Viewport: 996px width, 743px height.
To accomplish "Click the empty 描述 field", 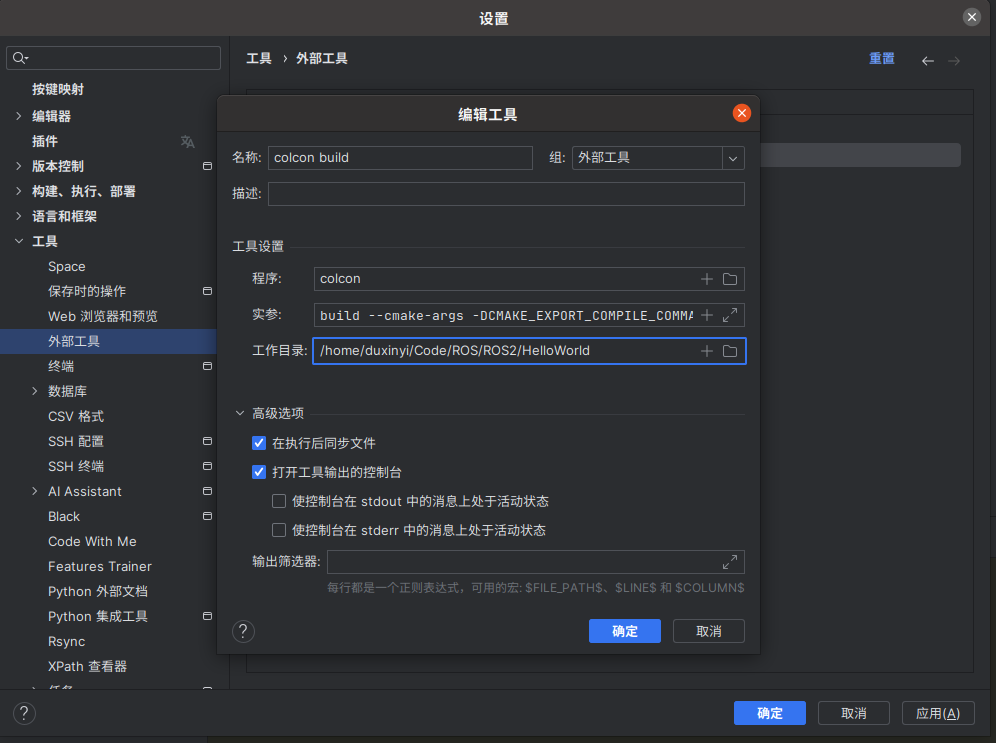I will 506,194.
